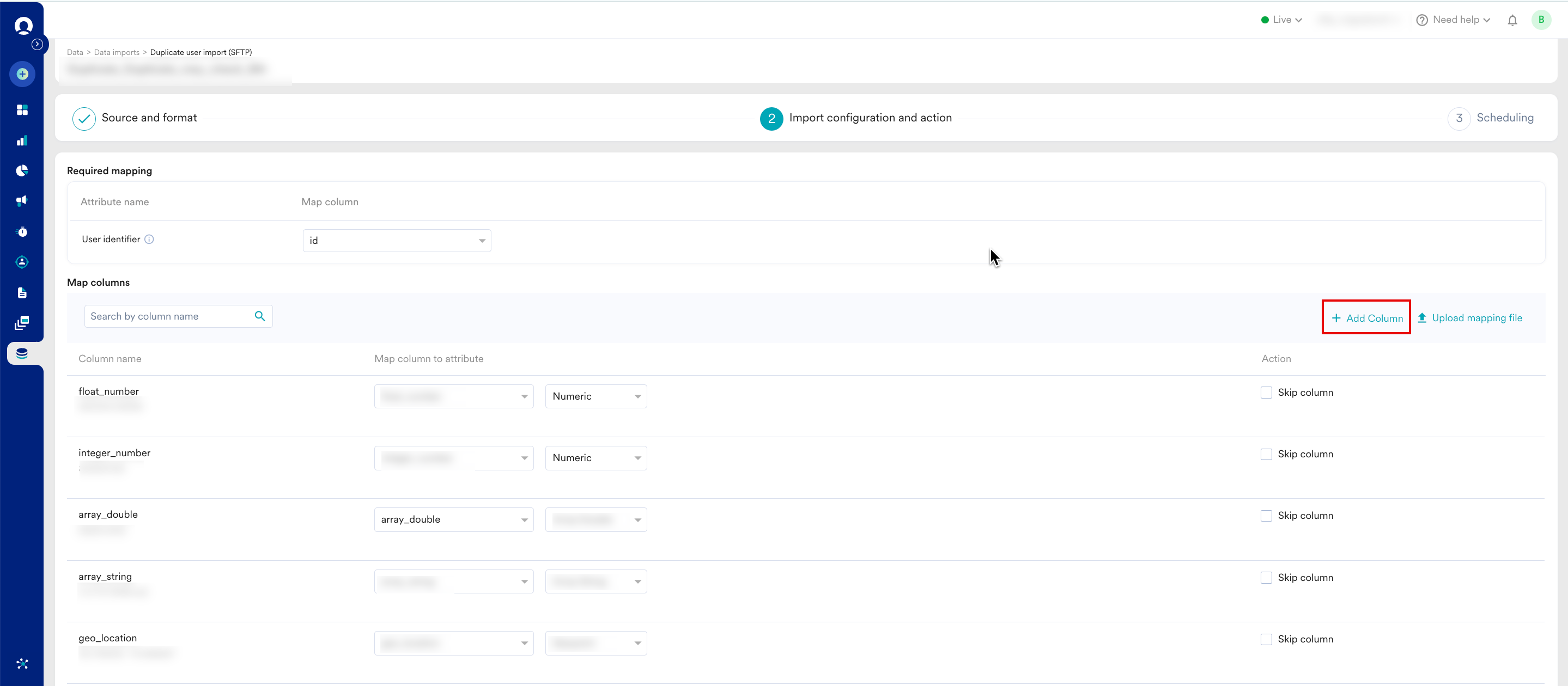Open the megaphone campaigns icon in the sidebar
This screenshot has width=1568, height=686.
point(22,201)
